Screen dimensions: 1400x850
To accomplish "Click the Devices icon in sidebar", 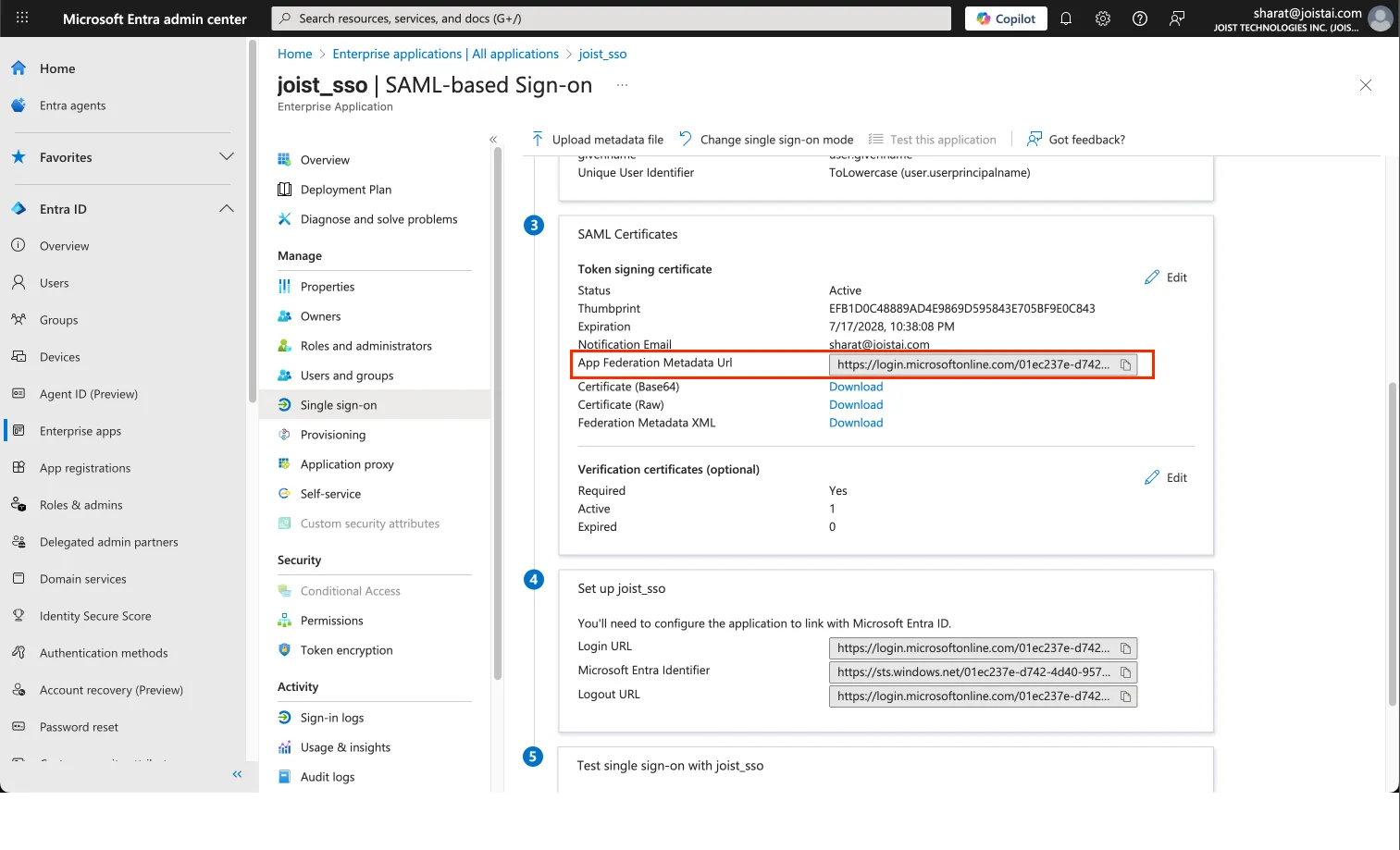I will click(19, 357).
